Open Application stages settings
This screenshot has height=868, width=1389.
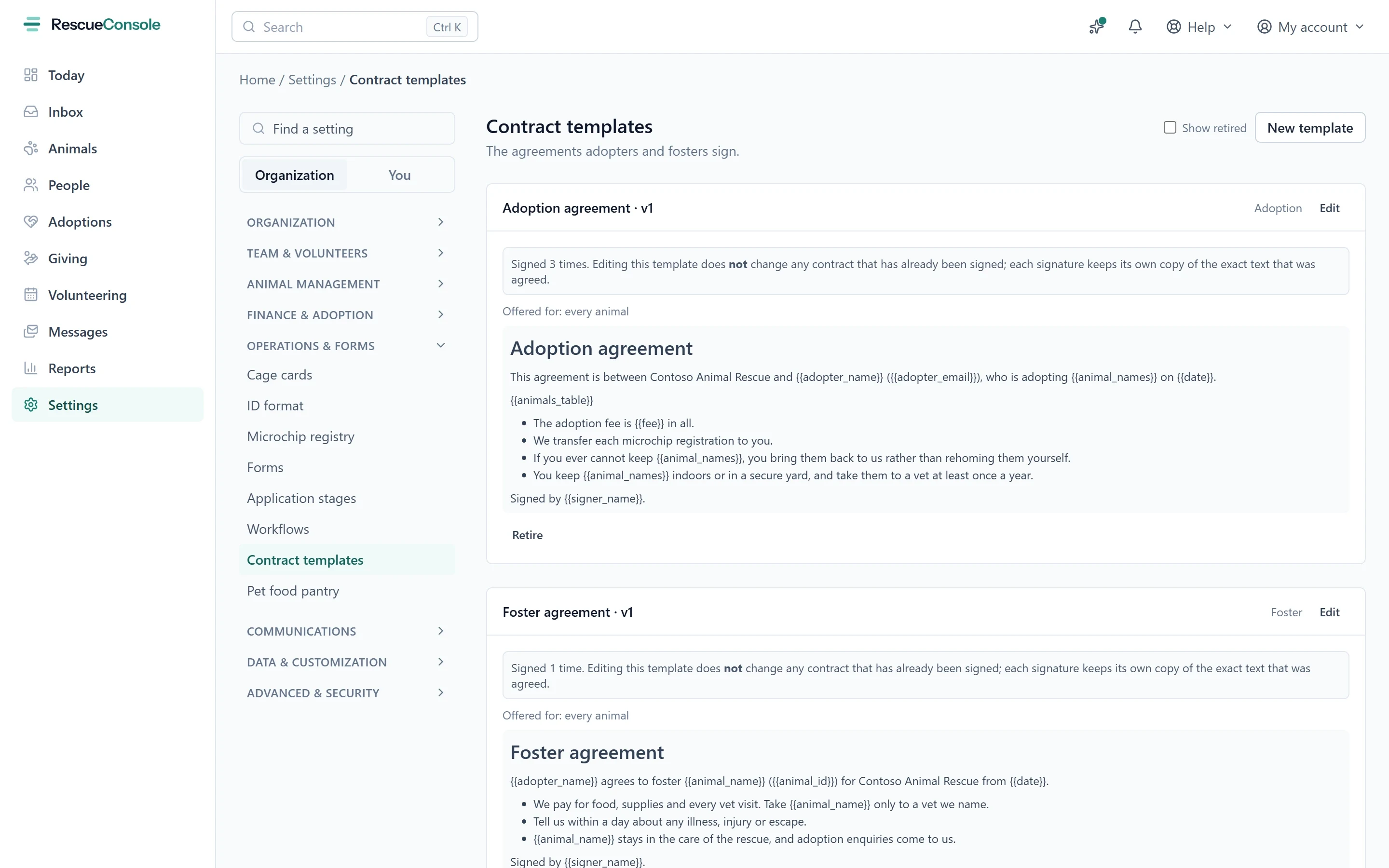click(x=347, y=498)
